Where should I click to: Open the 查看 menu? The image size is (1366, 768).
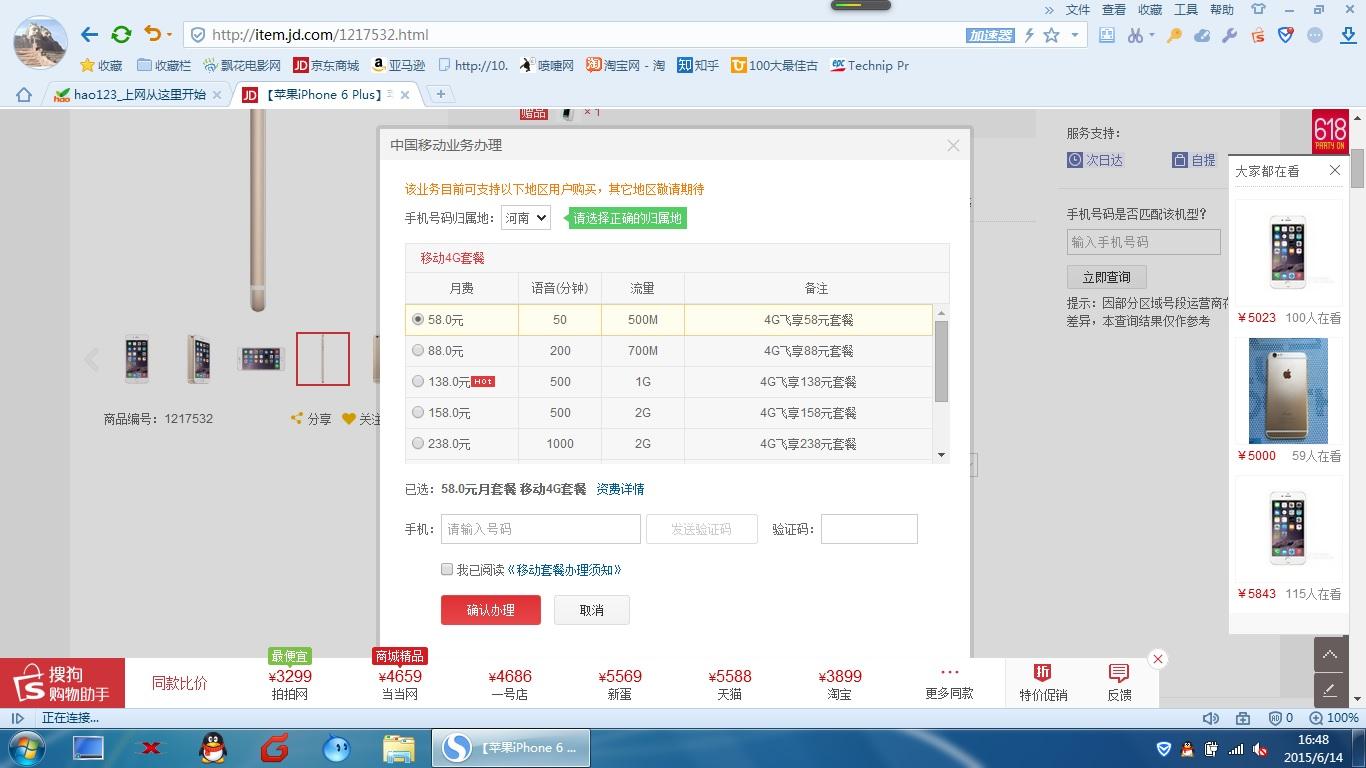tap(1114, 10)
